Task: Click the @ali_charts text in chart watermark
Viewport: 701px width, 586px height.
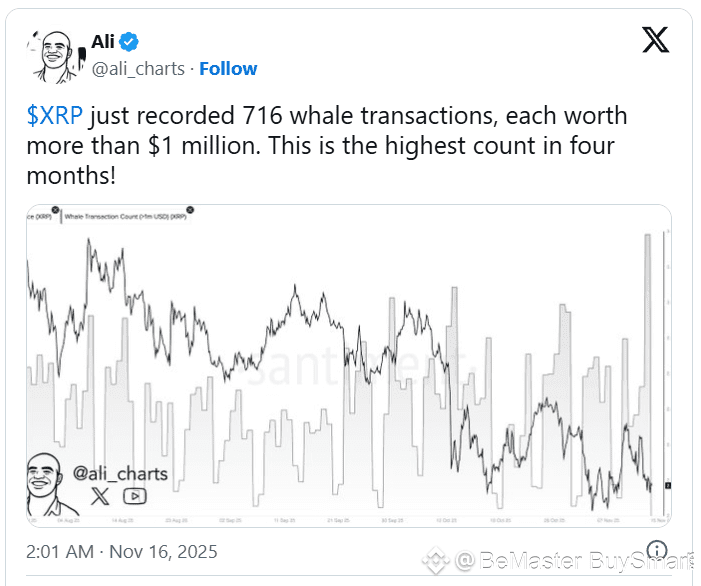Action: click(x=120, y=472)
